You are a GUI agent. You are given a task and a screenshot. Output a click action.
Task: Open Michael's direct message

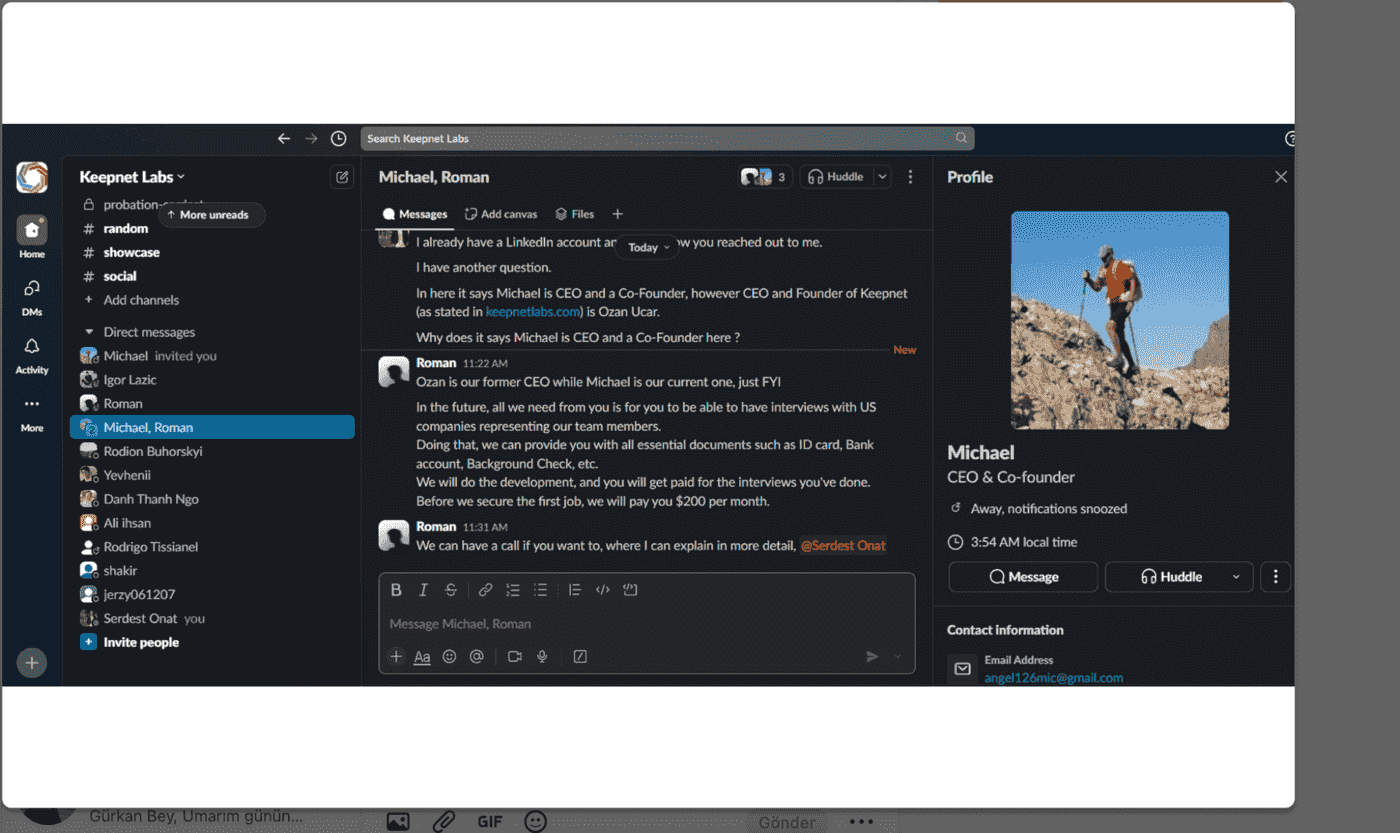pyautogui.click(x=212, y=356)
